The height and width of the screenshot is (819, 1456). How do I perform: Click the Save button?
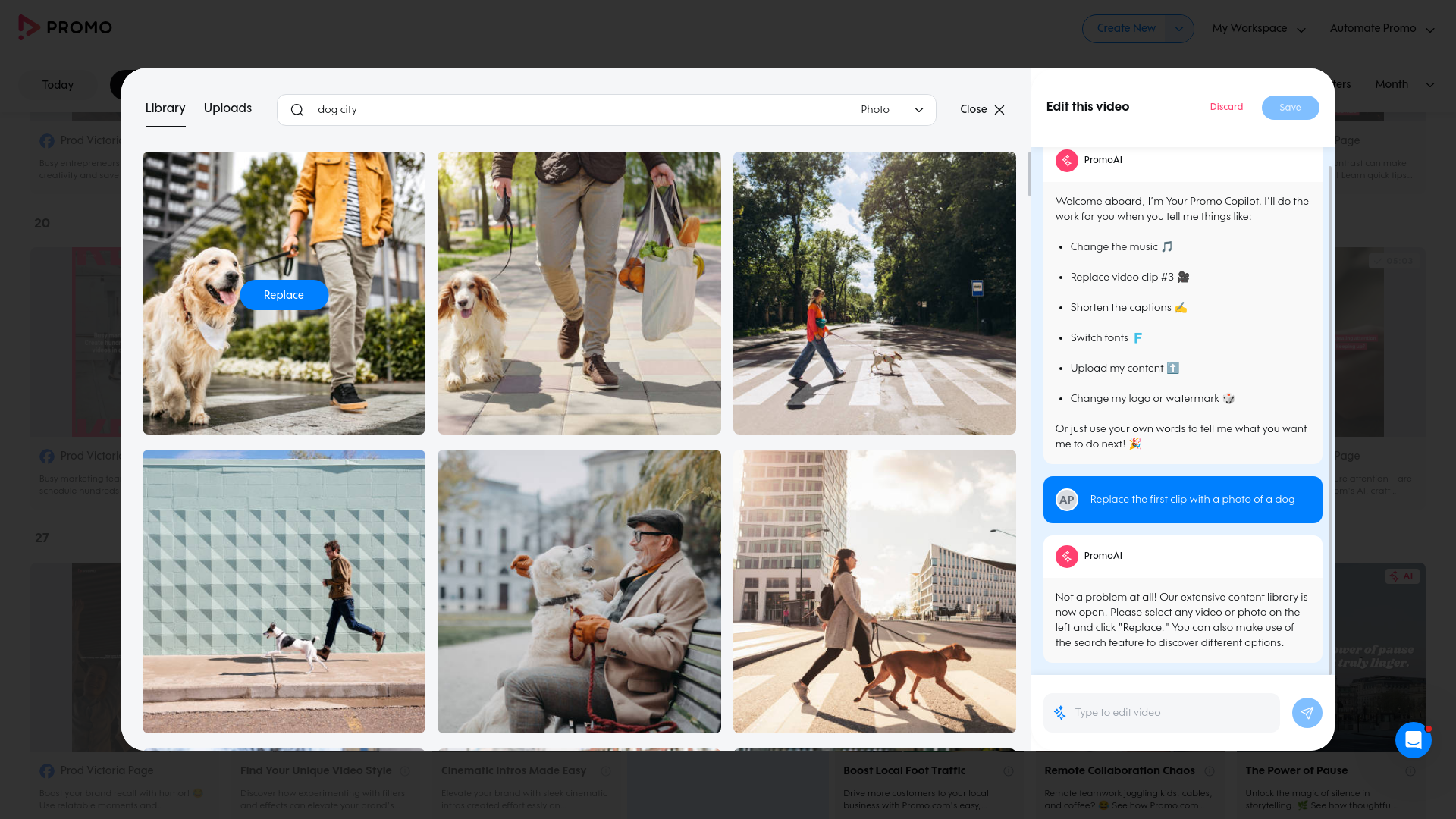(x=1290, y=108)
